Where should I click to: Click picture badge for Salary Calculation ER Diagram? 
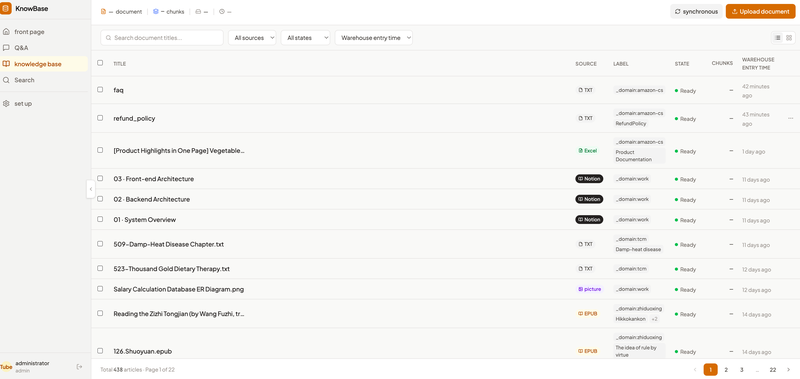point(589,289)
